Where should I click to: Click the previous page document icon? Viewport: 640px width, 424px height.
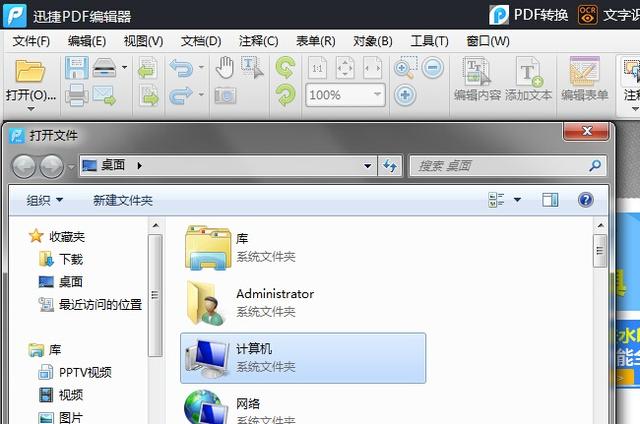point(148,68)
